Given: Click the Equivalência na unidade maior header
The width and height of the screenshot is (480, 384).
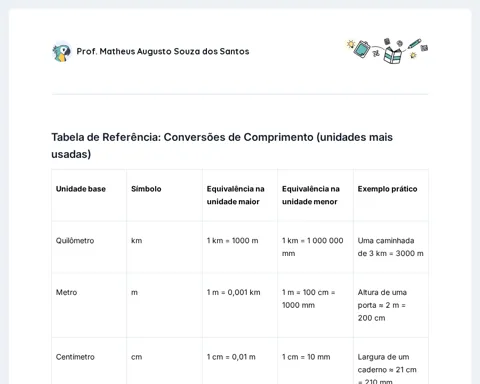Looking at the screenshot, I should point(236,195).
